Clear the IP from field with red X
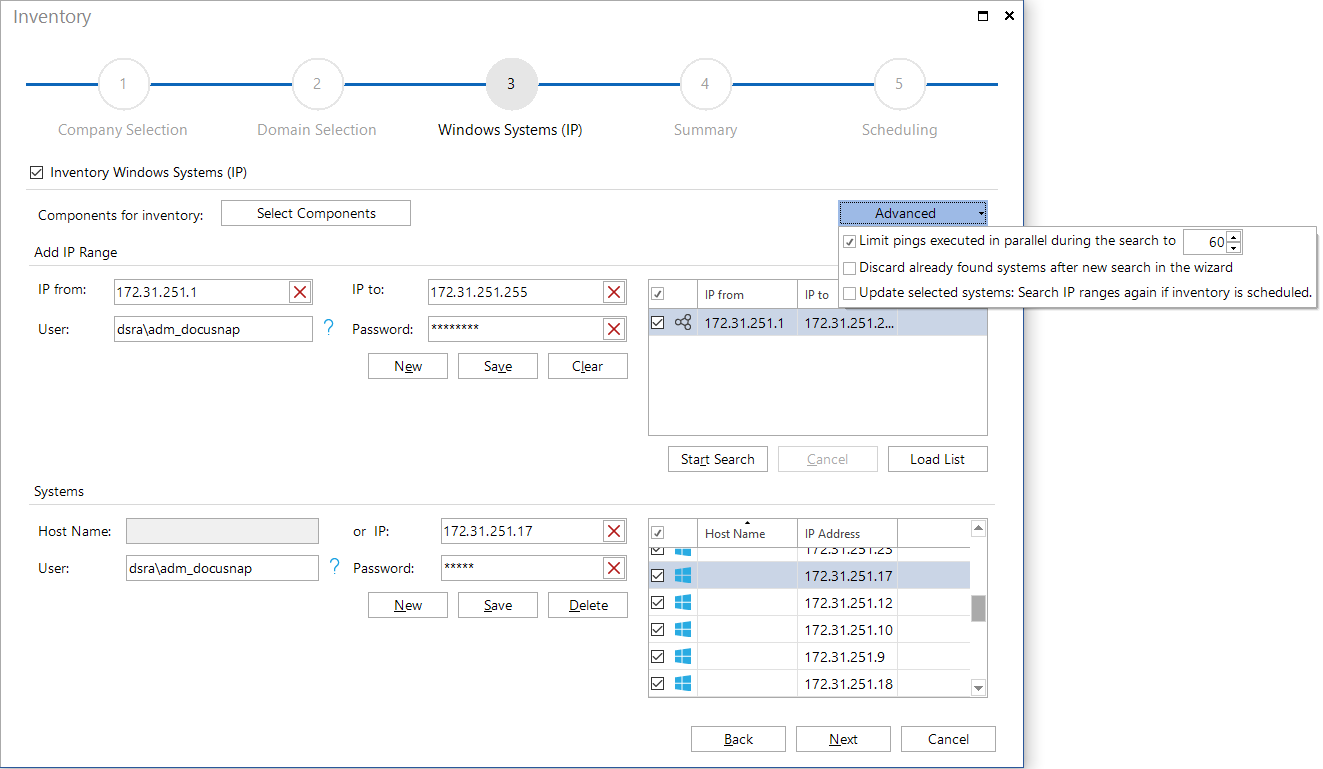Screen dimensions: 1323x769 tap(300, 292)
